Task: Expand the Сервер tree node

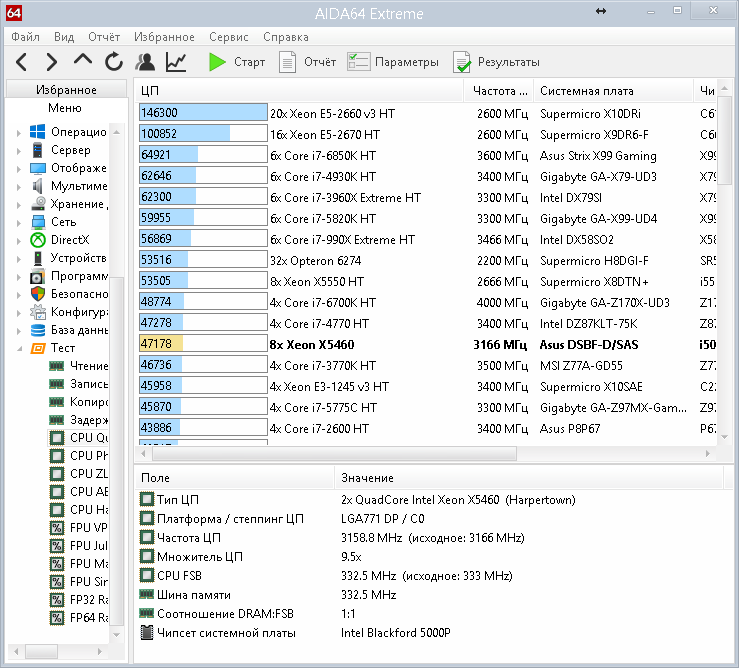Action: 19,151
